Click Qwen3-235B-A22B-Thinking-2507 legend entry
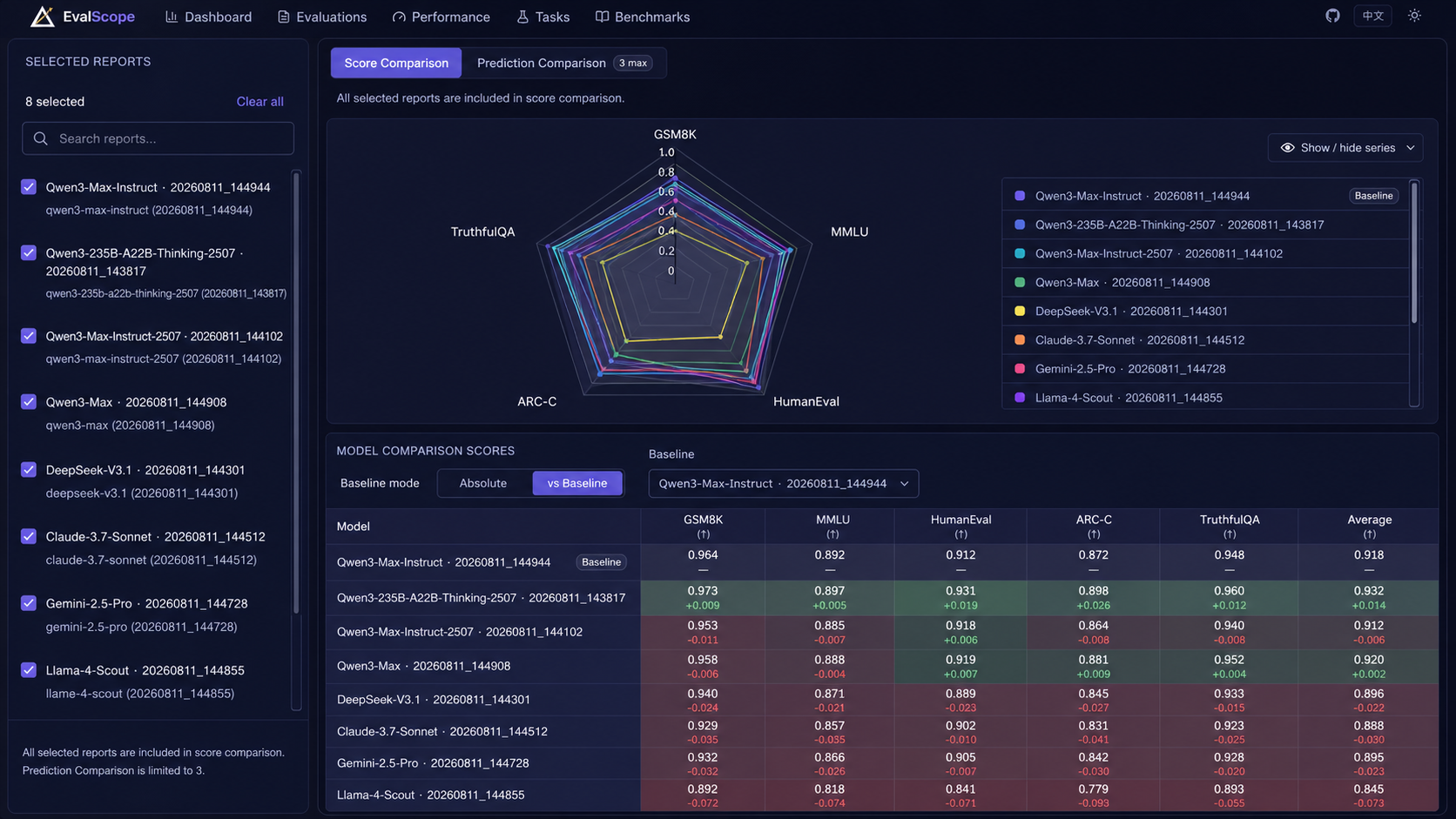 (x=1205, y=225)
